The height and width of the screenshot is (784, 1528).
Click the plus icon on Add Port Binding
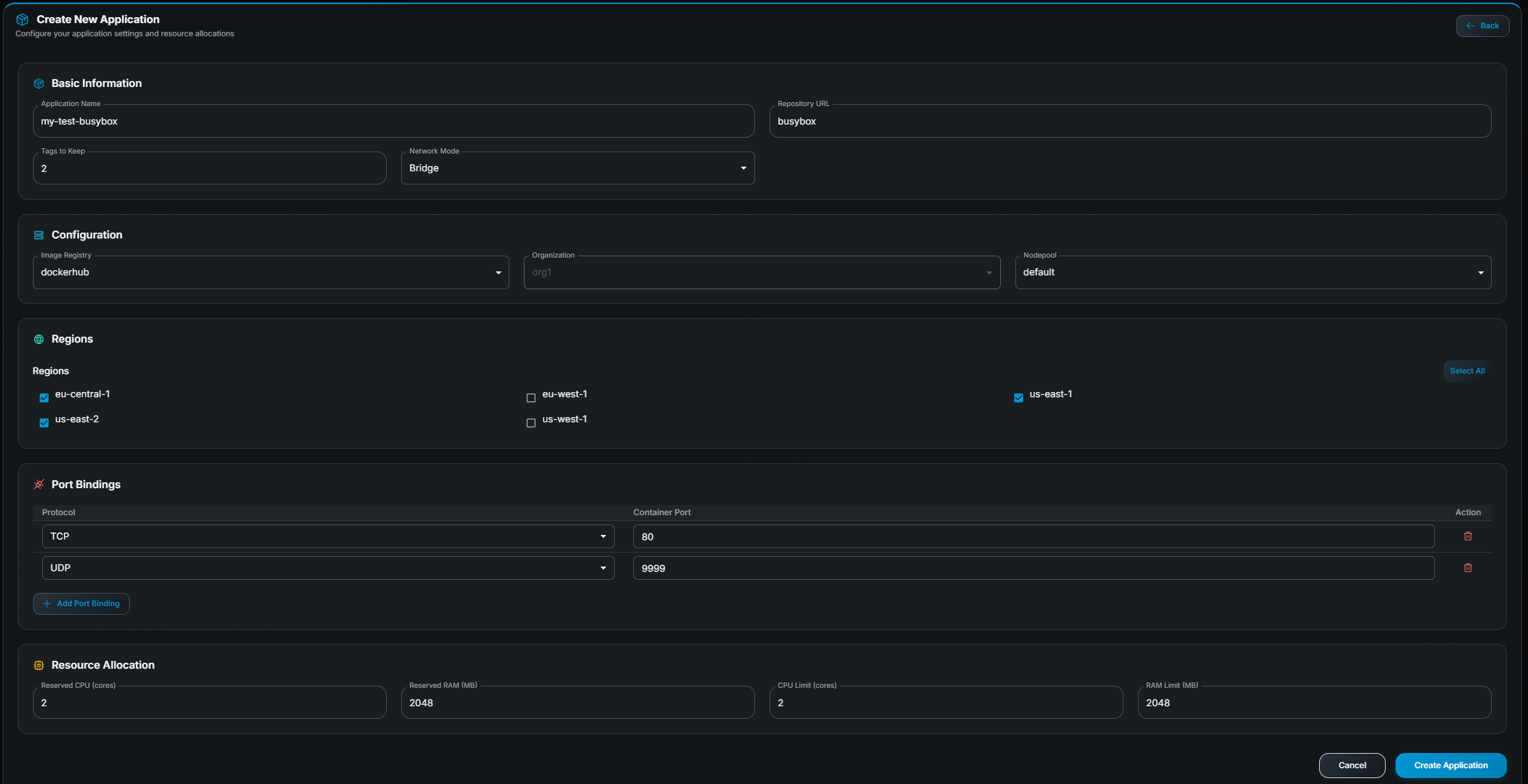(46, 603)
